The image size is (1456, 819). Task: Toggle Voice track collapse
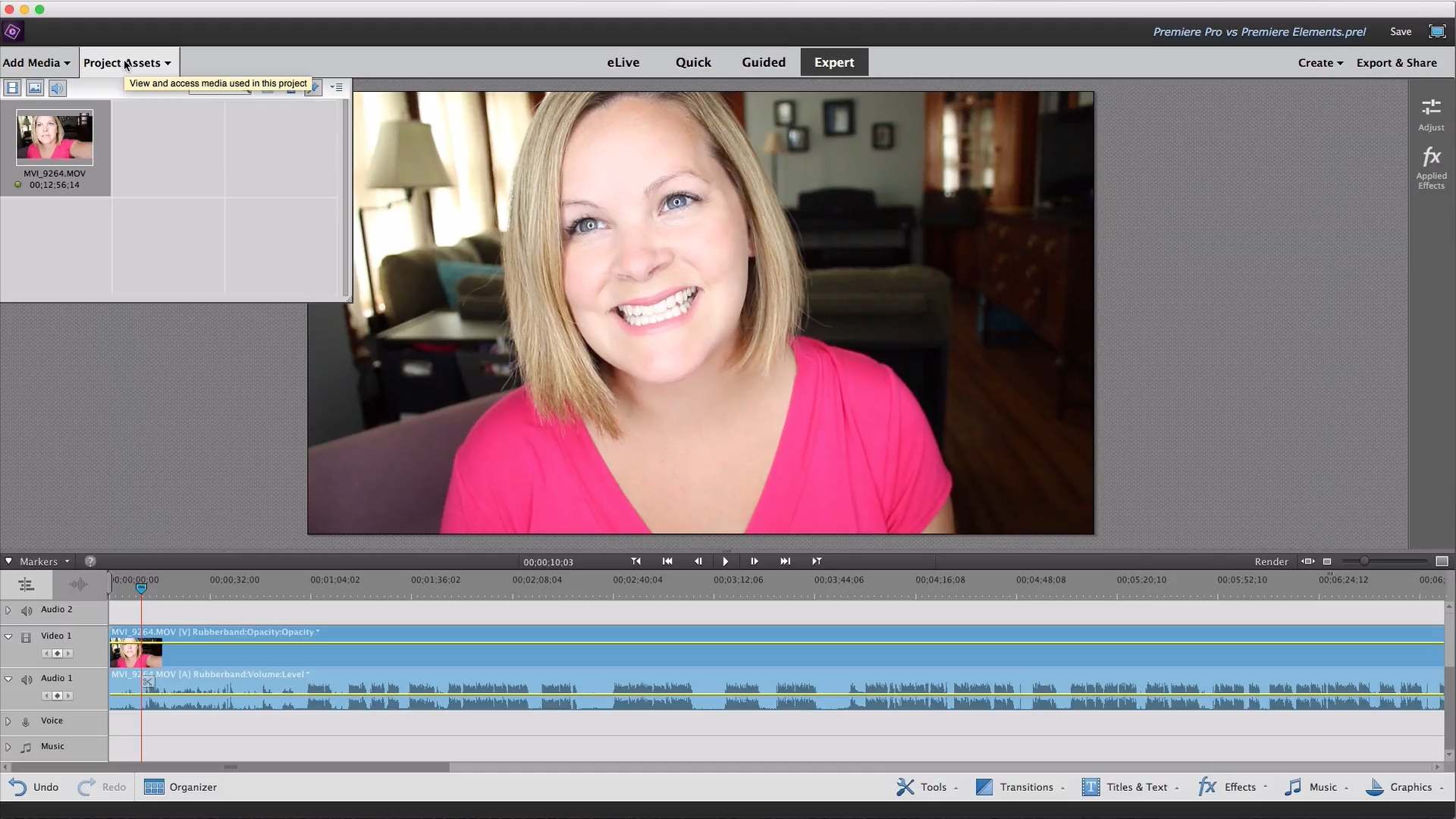(x=8, y=720)
